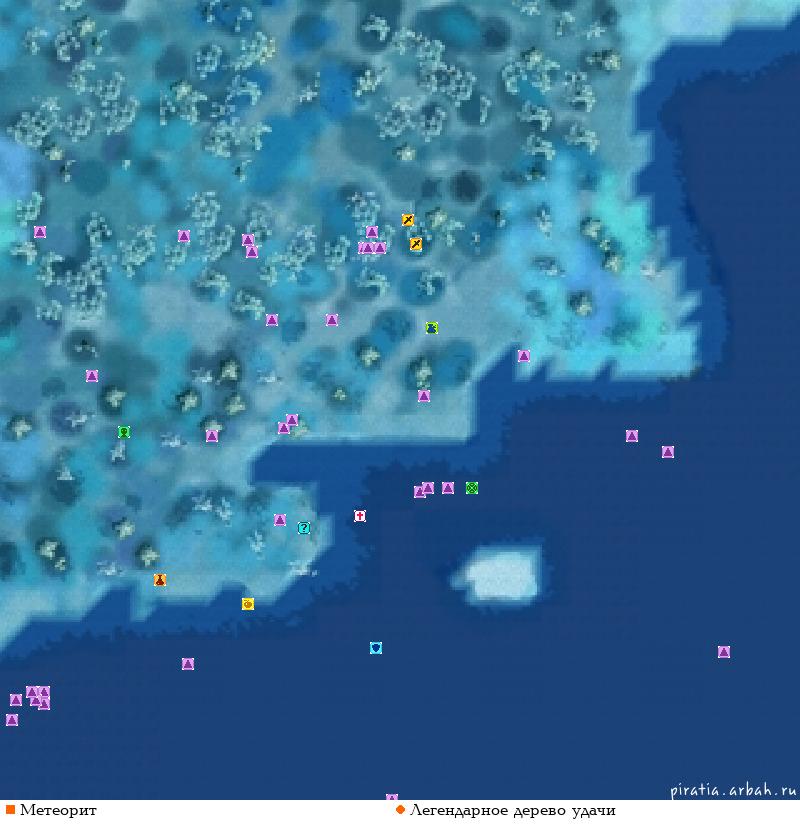Screen dimensions: 800x830
Task: Select the blue shield marker
Action: [376, 647]
